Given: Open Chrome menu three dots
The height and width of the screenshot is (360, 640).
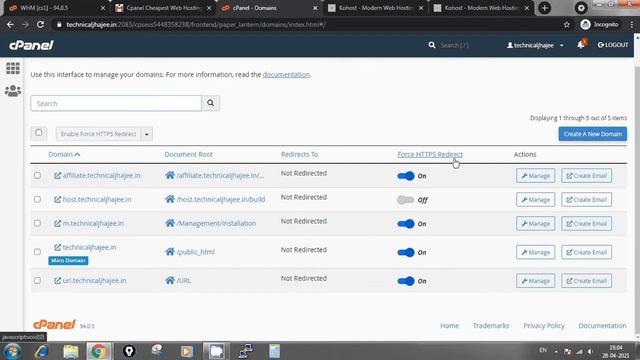Looking at the screenshot, I should 632,24.
